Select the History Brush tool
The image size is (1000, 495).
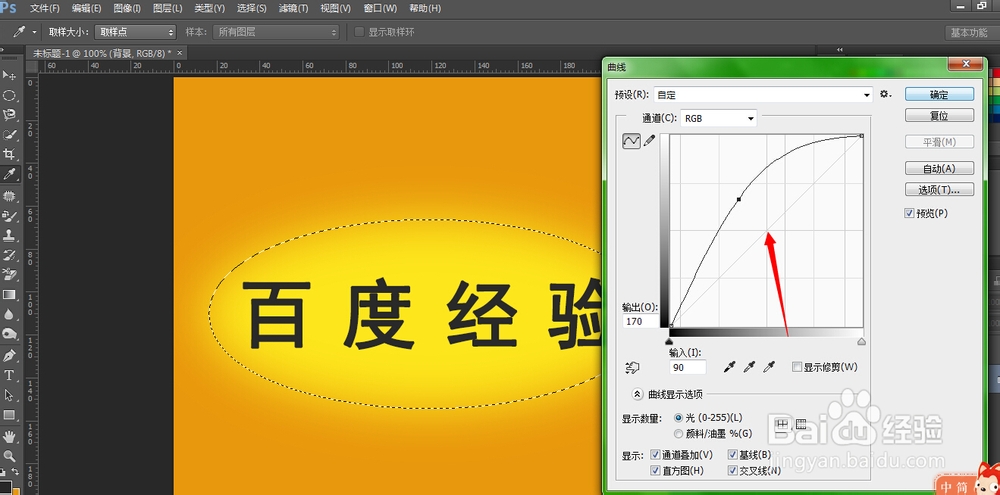(x=10, y=255)
